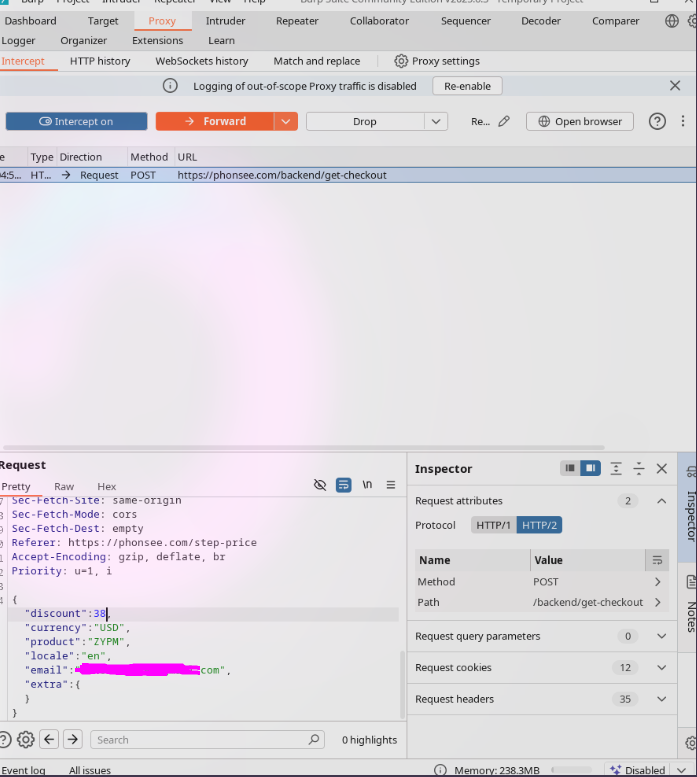This screenshot has height=777, width=697.
Task: Toggle show newline \n characters
Action: point(367,485)
